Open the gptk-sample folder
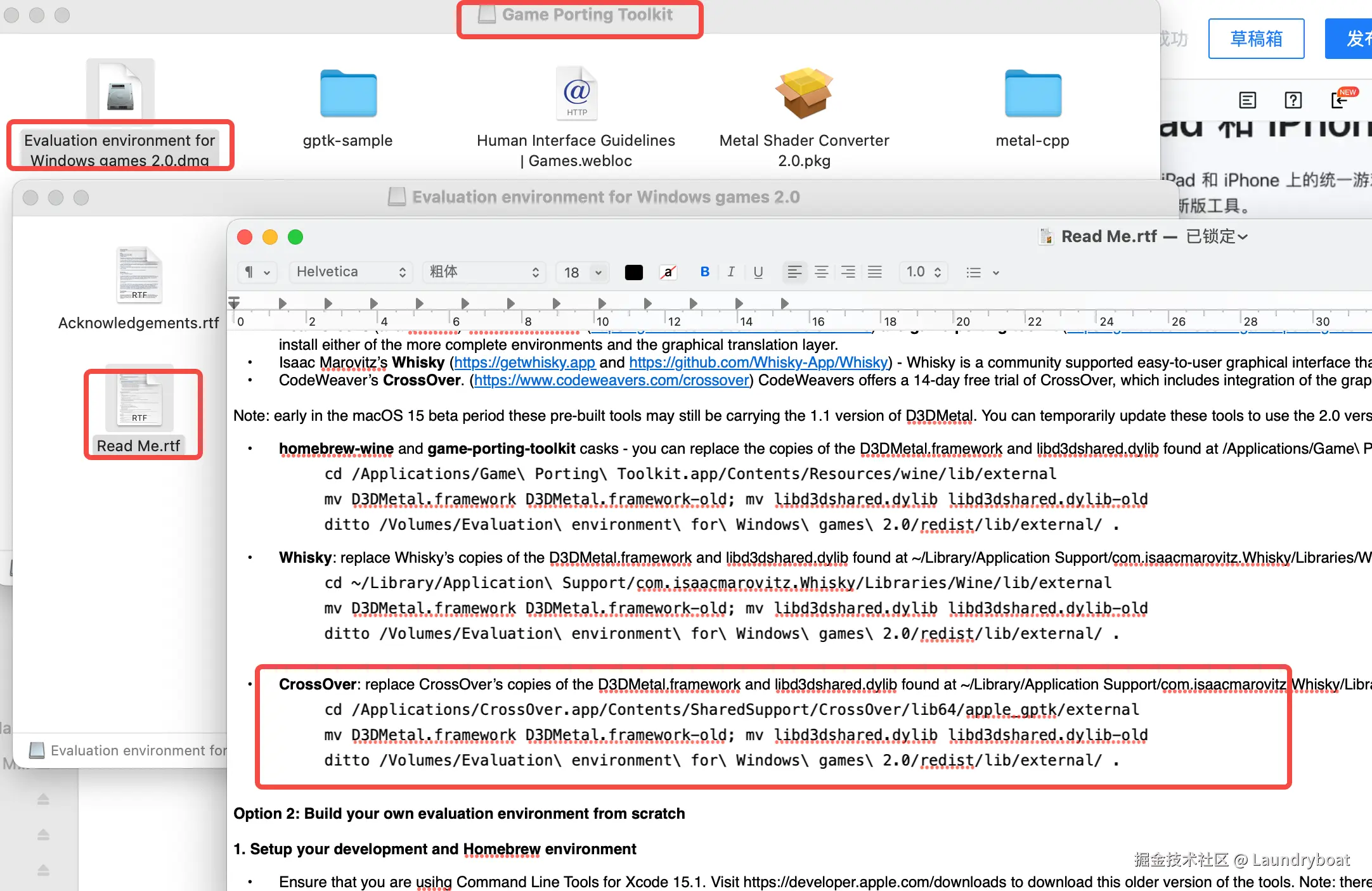This screenshot has width=1372, height=891. click(x=348, y=95)
